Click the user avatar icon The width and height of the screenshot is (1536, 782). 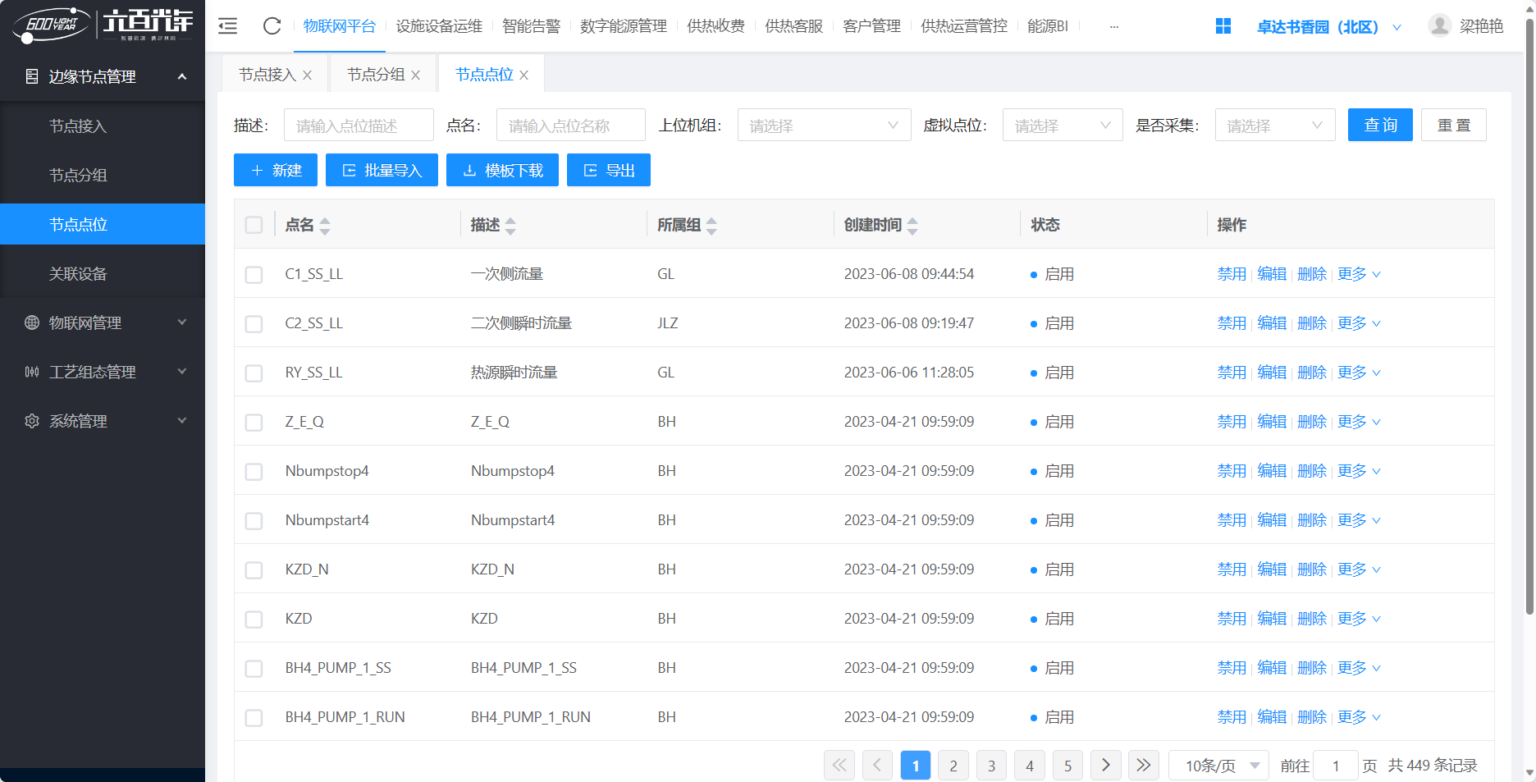(x=1439, y=26)
